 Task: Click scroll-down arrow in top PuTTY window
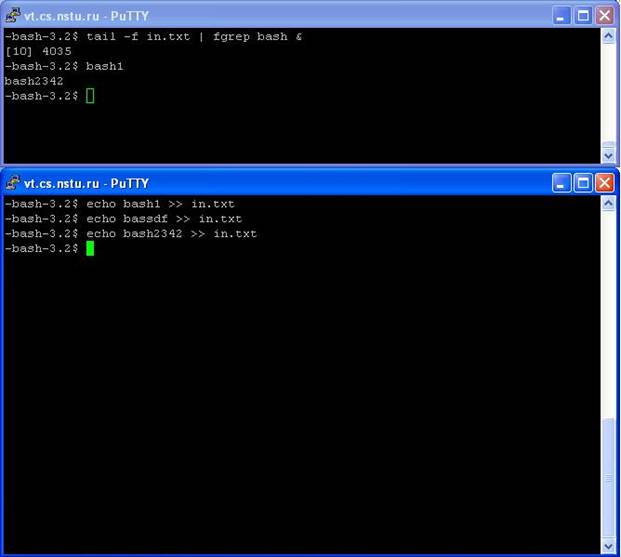point(608,156)
